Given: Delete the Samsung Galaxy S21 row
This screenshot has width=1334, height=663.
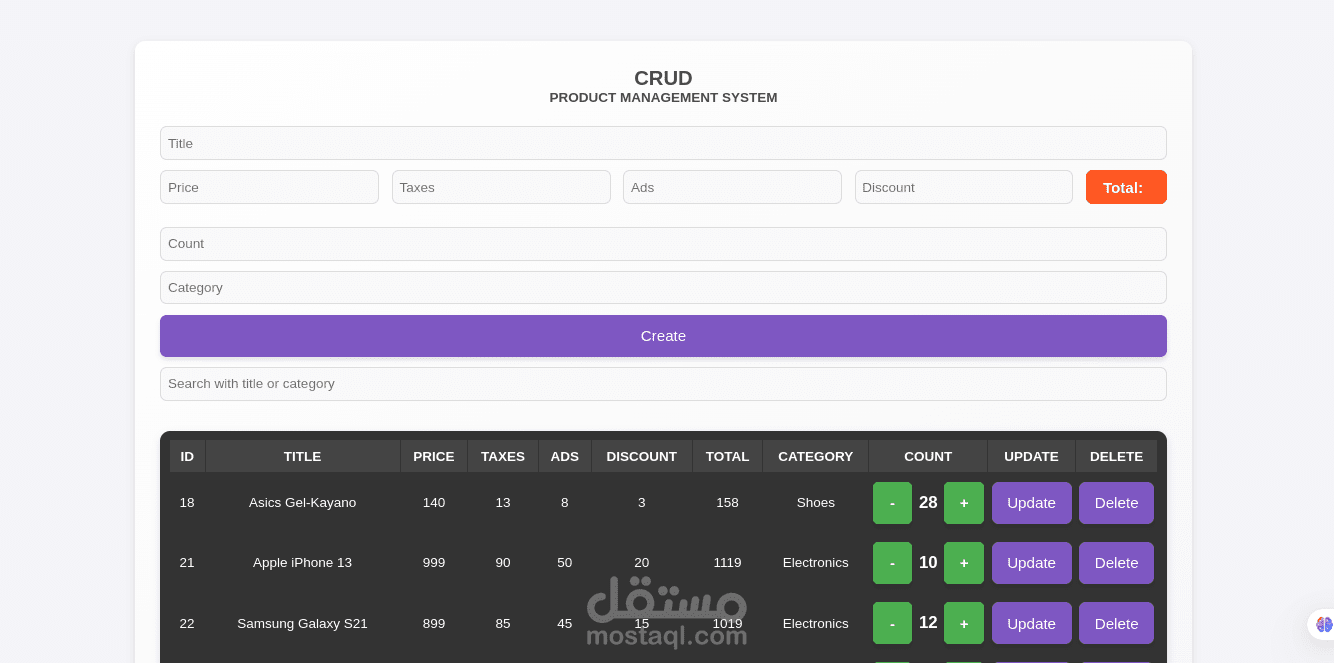Looking at the screenshot, I should click(x=1116, y=623).
